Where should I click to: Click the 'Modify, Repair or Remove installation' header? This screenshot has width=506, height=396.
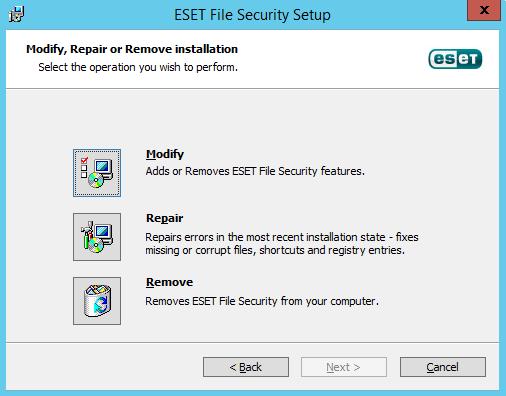pos(132,49)
